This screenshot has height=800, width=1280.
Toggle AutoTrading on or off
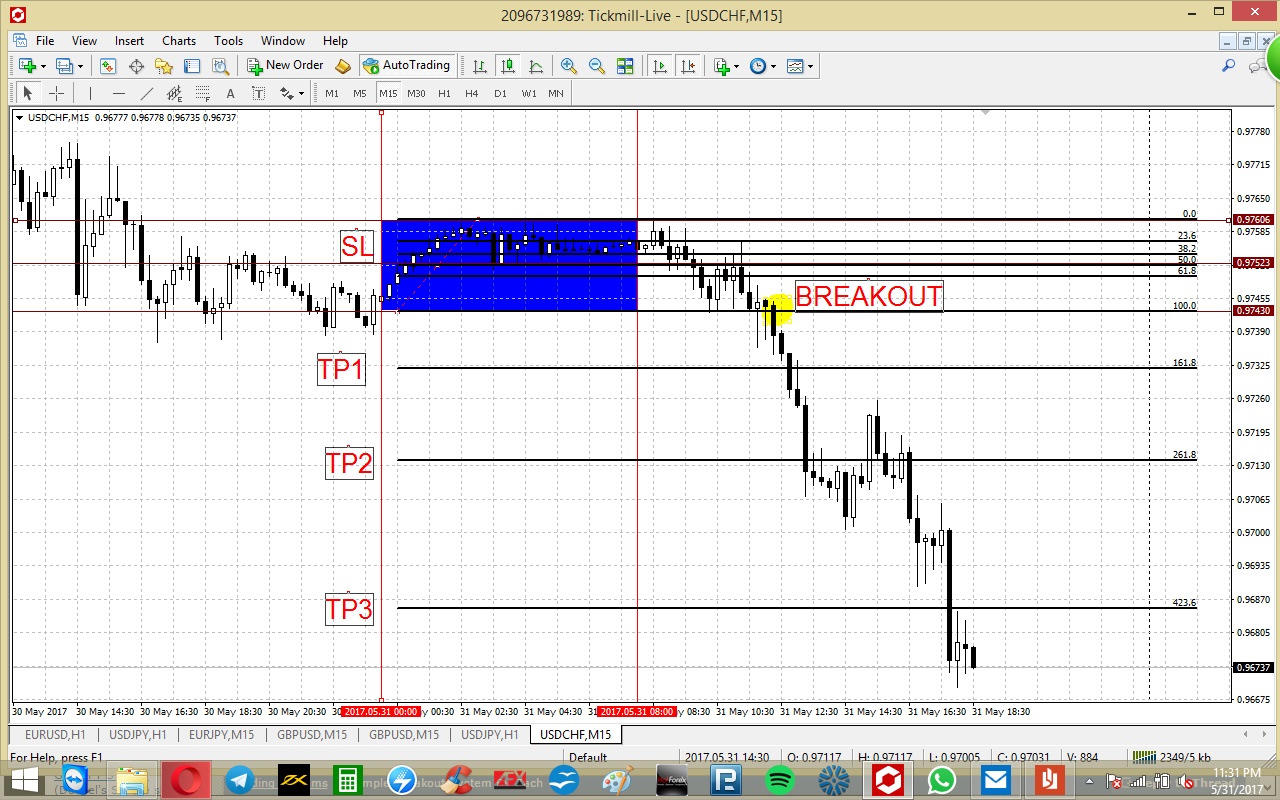click(x=406, y=65)
